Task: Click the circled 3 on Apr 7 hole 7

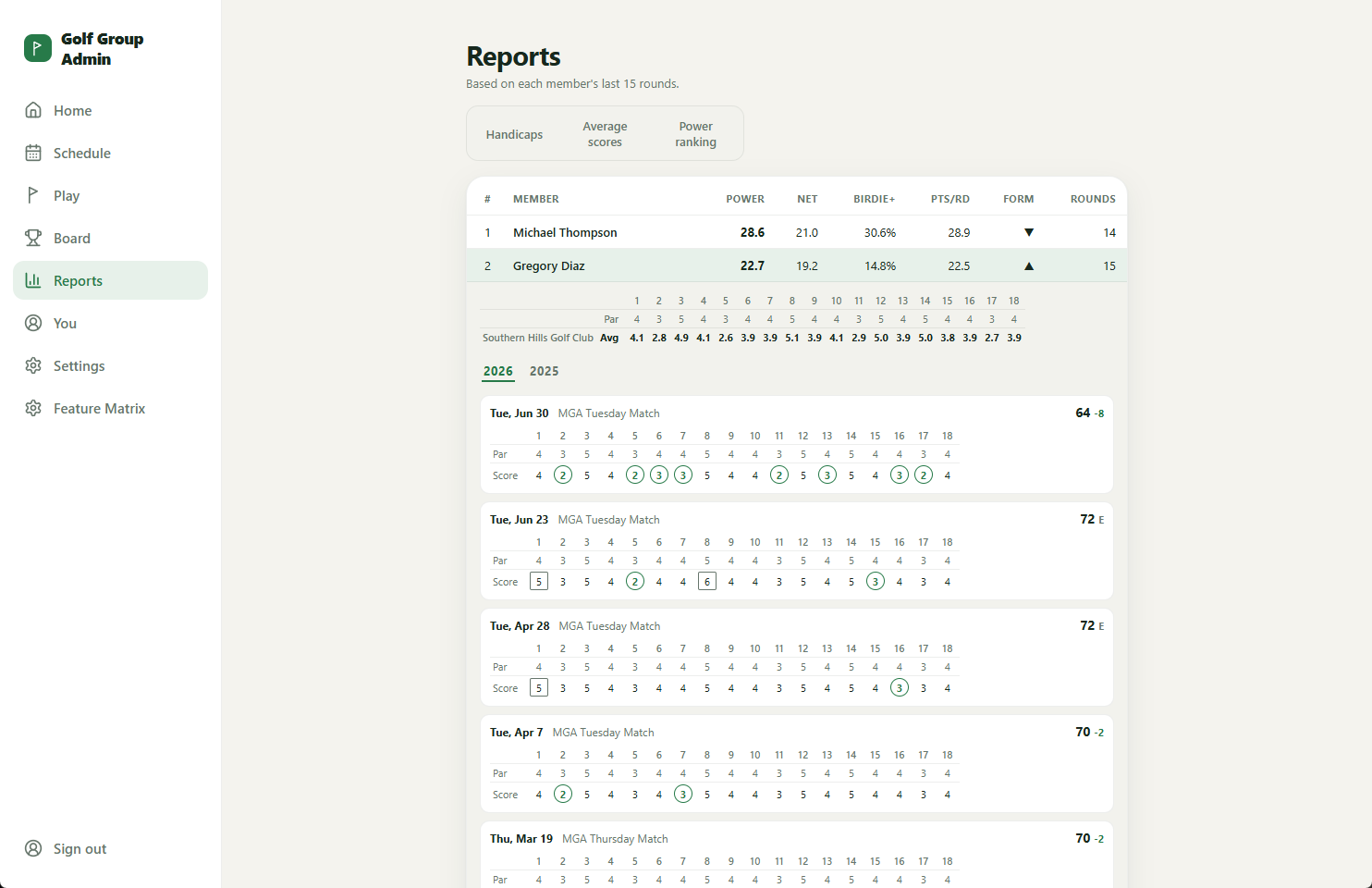Action: 683,794
